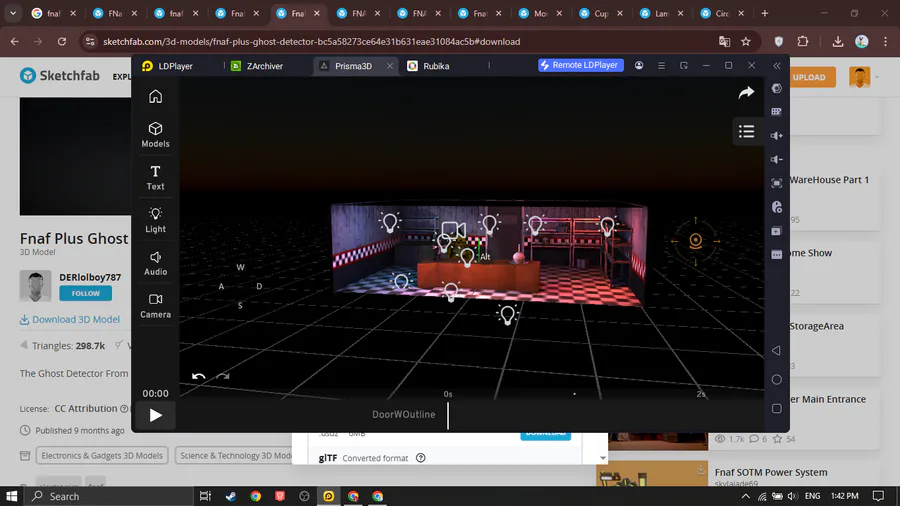The width and height of the screenshot is (900, 506).
Task: Open Chrome tab search dropdown
Action: click(x=13, y=13)
